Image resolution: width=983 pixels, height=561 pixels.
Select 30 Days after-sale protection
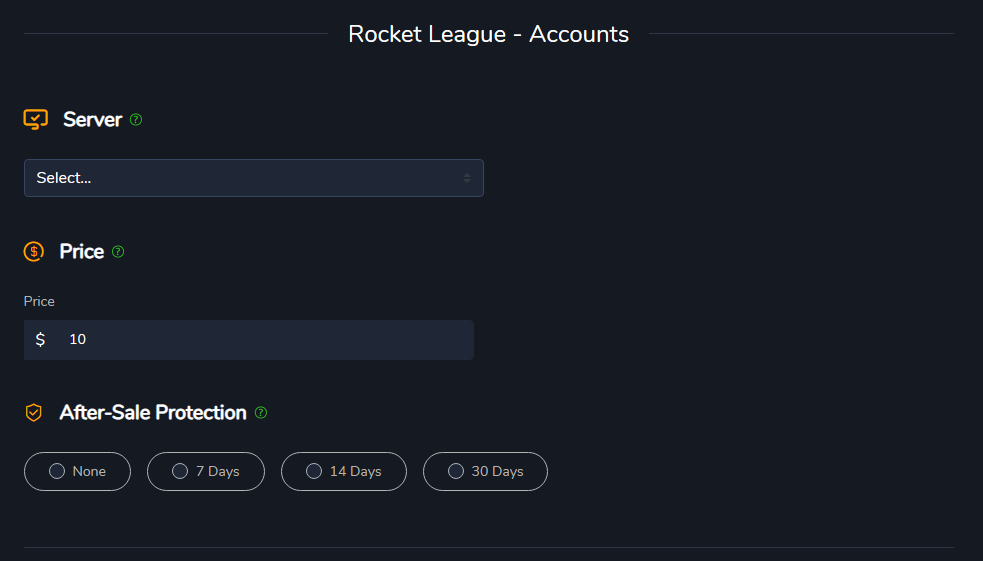click(x=485, y=472)
